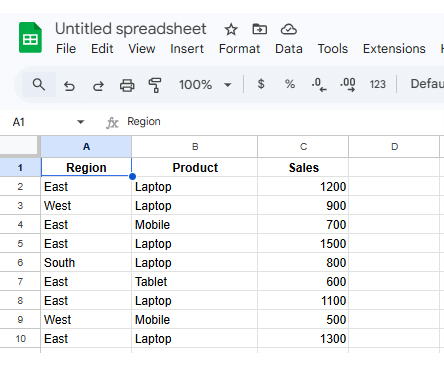The width and height of the screenshot is (444, 366).
Task: Select row 6 header
Action: [x=20, y=262]
